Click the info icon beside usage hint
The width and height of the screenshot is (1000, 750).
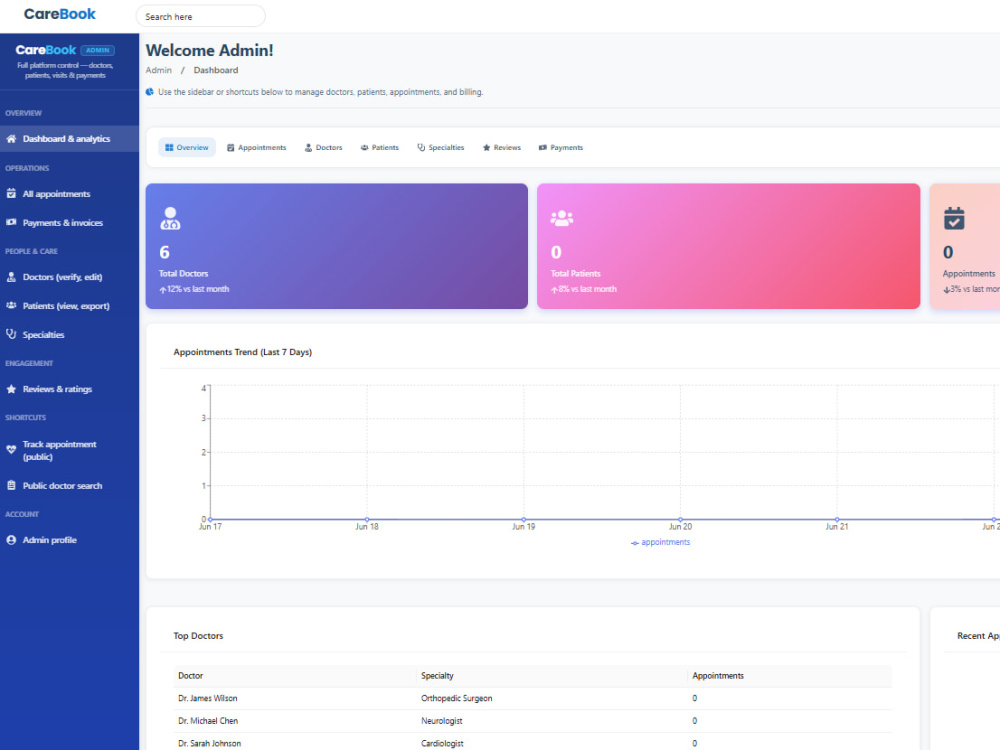tap(150, 92)
